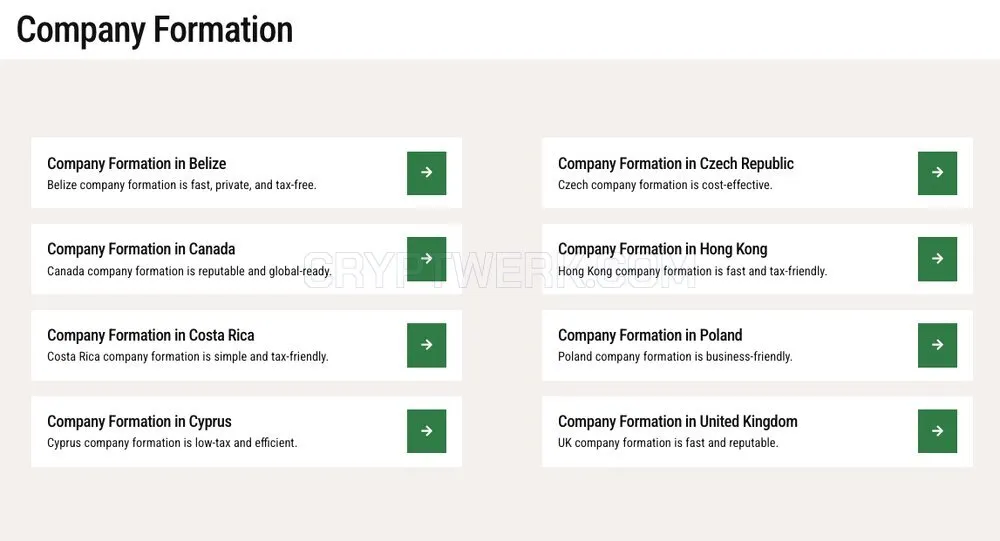Image resolution: width=1000 pixels, height=541 pixels.
Task: Click the green arrow beside Poland formation
Action: coord(938,345)
